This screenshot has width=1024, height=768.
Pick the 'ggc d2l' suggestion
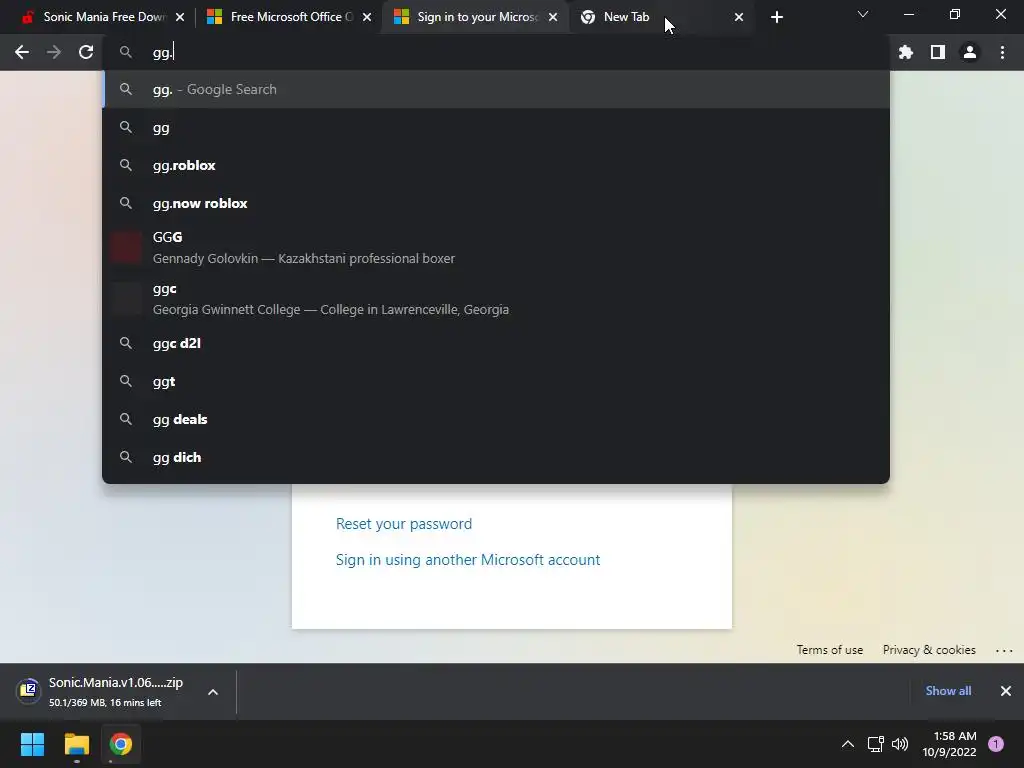coord(496,343)
